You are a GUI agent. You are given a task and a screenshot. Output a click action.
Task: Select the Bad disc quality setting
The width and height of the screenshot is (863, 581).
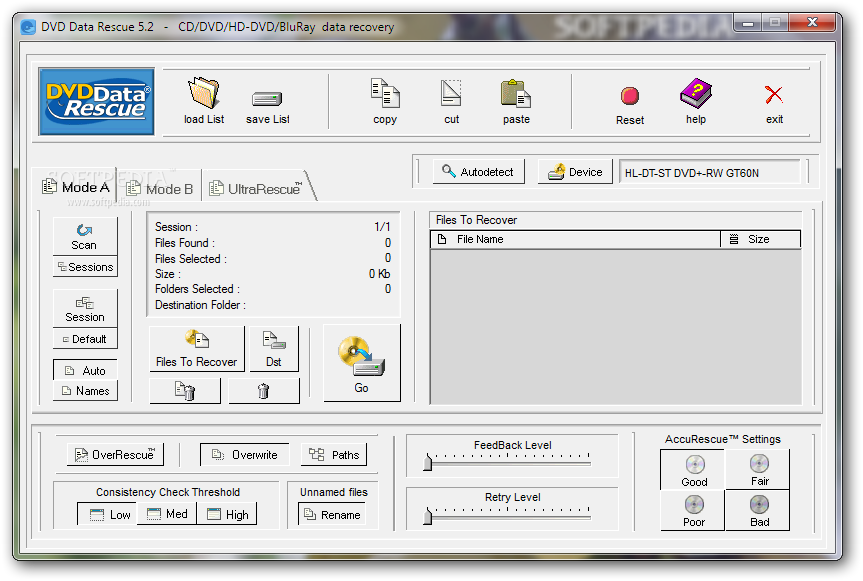pyautogui.click(x=758, y=511)
